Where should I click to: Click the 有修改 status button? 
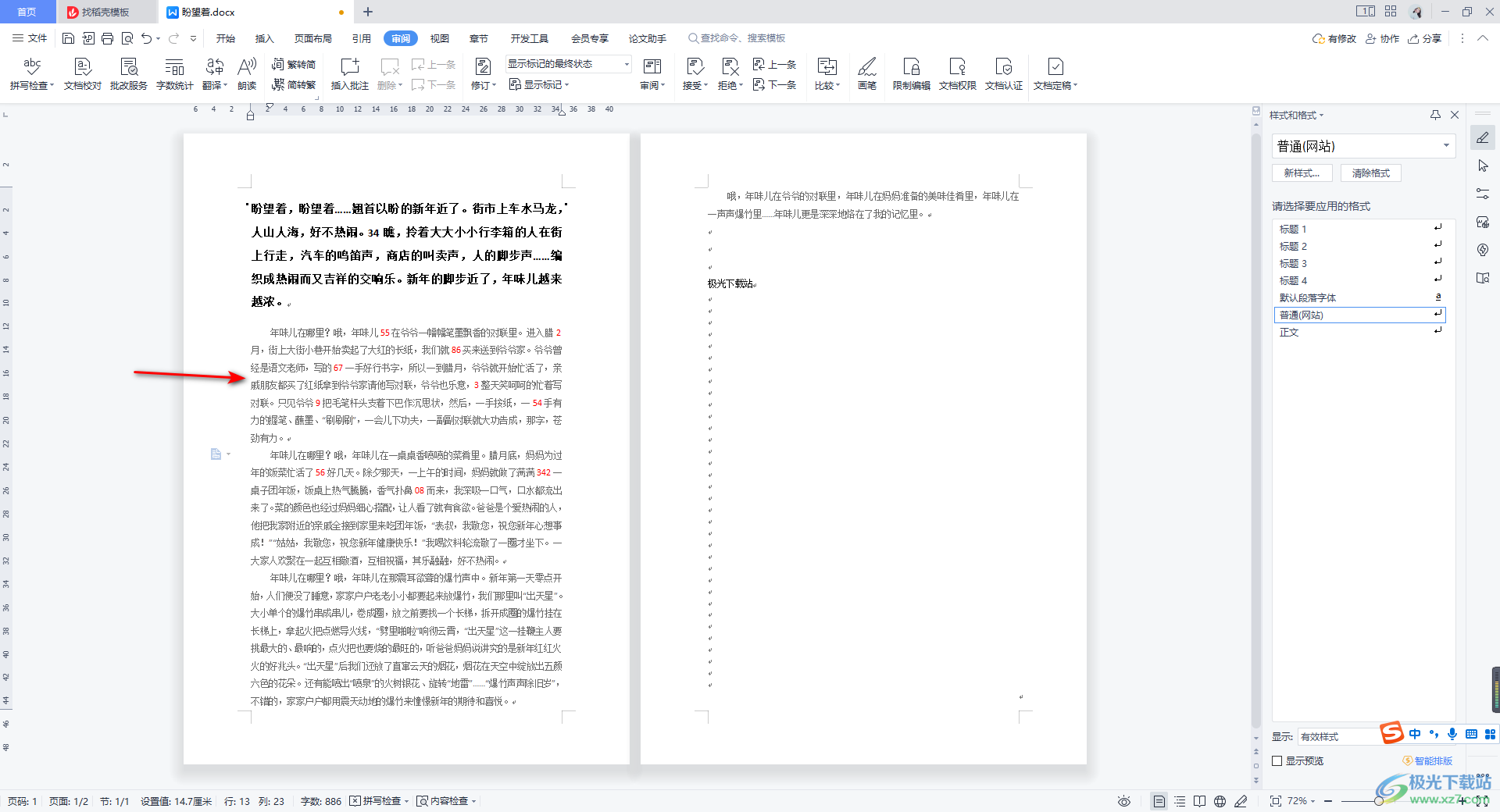[x=1334, y=38]
